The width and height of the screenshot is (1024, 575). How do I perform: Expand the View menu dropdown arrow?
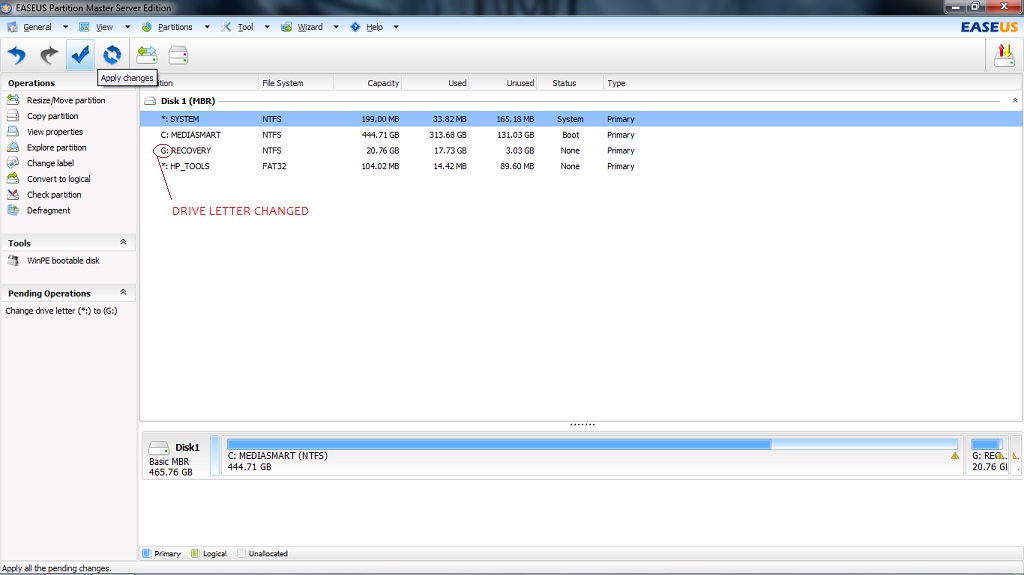127,27
